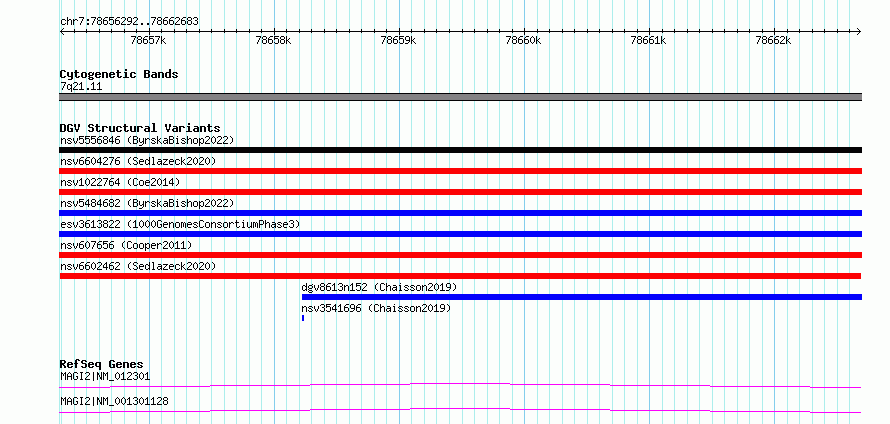Click the 78661k ruler tick label
Screen dimensions: 890x424
coord(648,40)
